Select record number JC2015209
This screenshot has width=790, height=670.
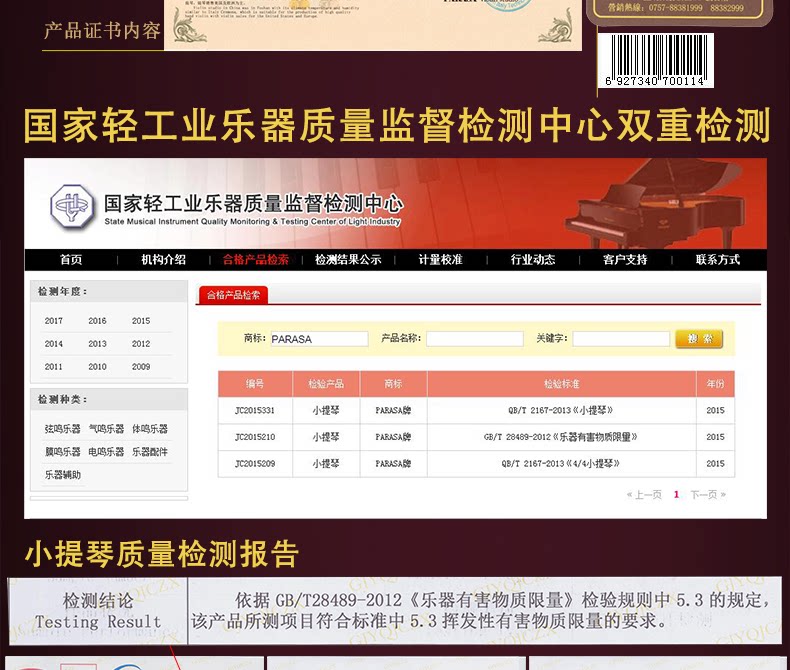pos(255,463)
